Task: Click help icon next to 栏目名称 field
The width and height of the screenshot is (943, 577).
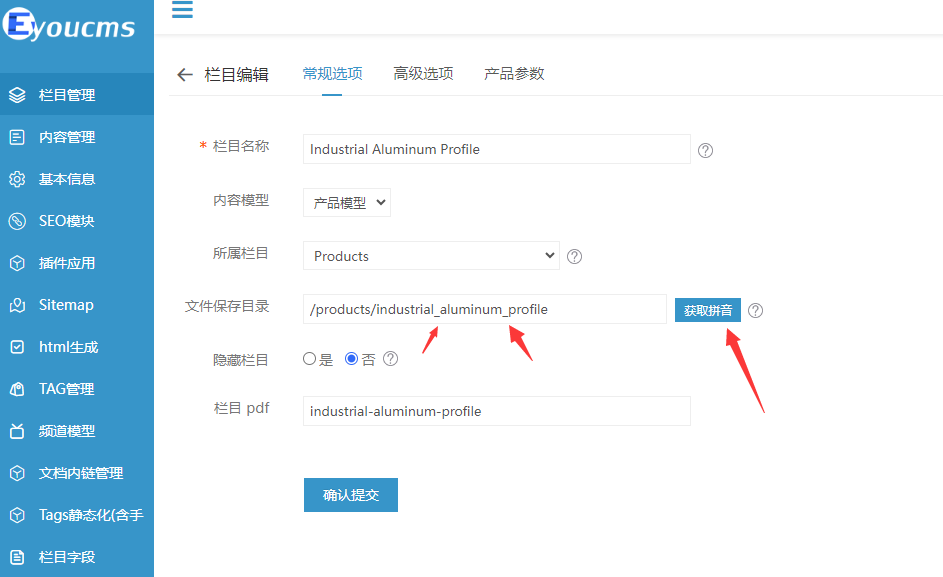Action: pyautogui.click(x=705, y=150)
